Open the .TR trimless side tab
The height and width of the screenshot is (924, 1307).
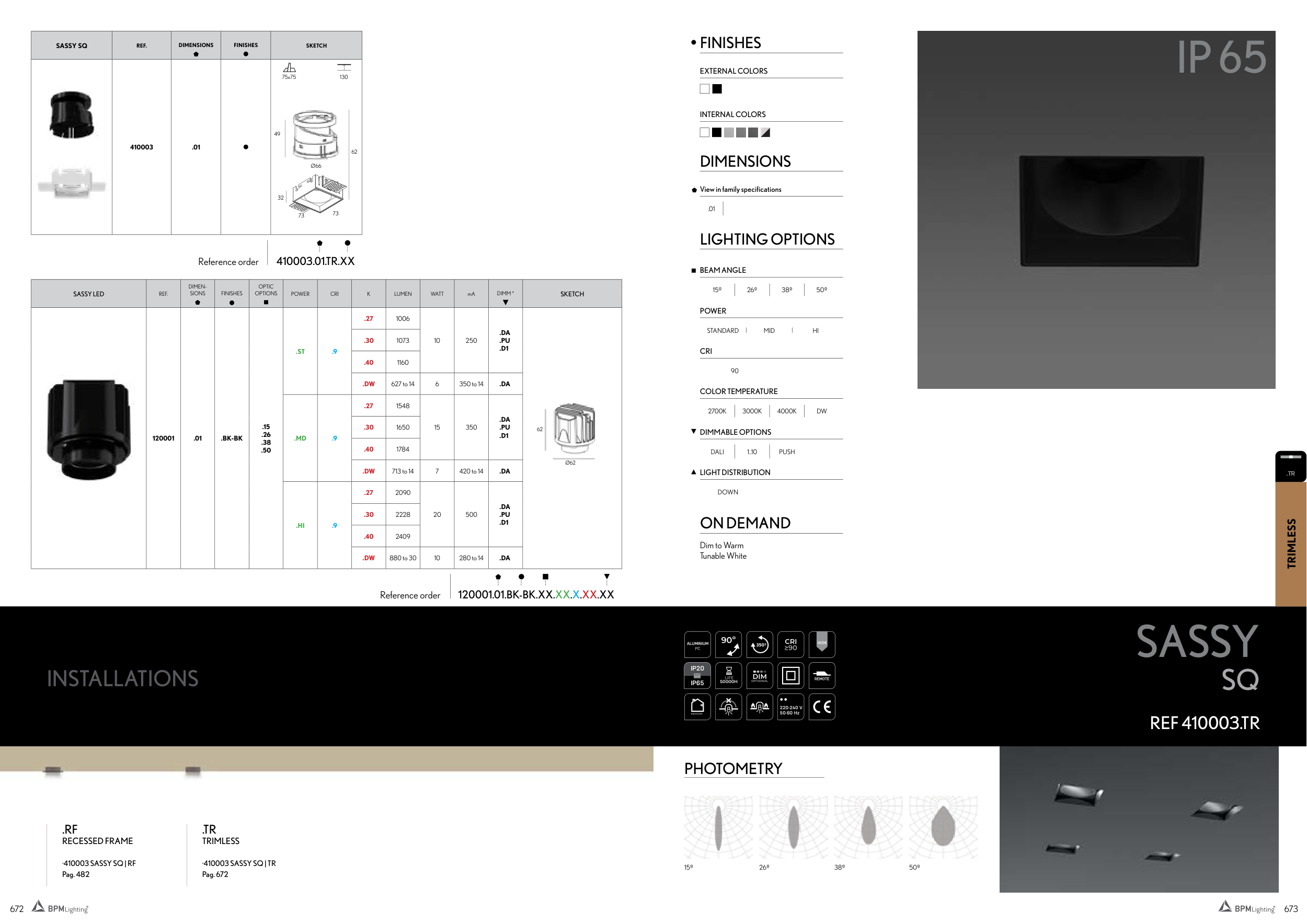[1290, 467]
